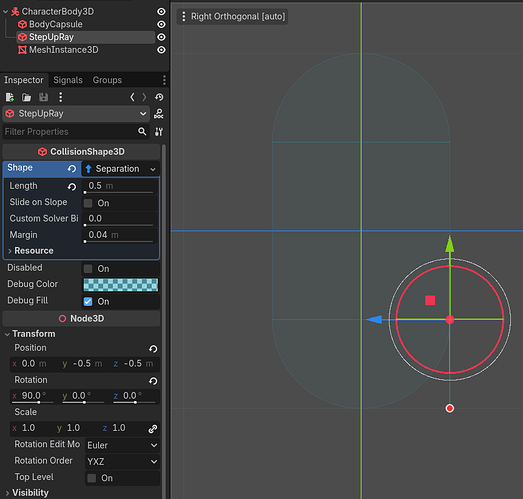Open the Right Orthogonal viewport menu
The width and height of the screenshot is (523, 499).
tap(232, 16)
